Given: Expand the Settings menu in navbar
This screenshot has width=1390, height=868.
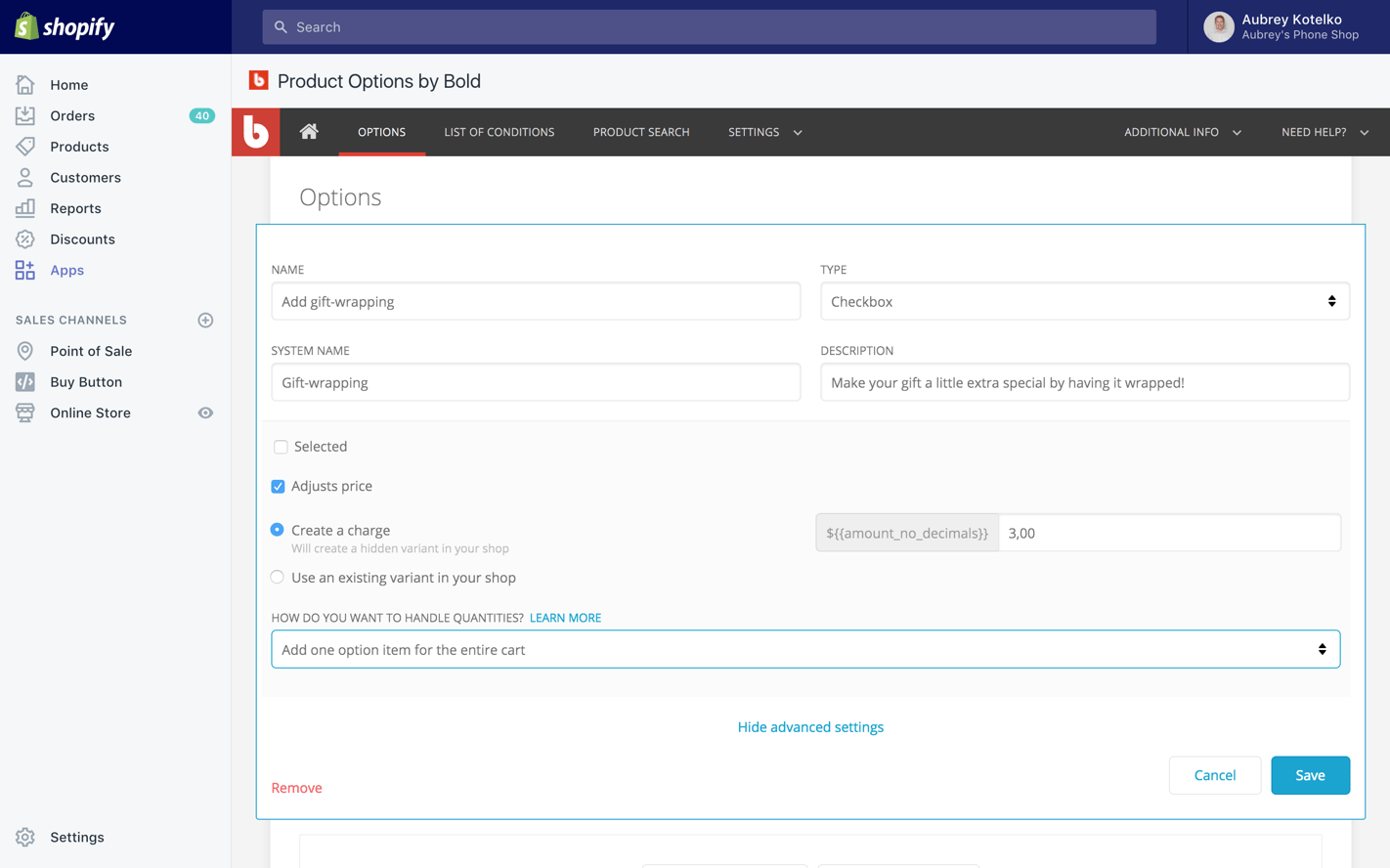Looking at the screenshot, I should [764, 132].
